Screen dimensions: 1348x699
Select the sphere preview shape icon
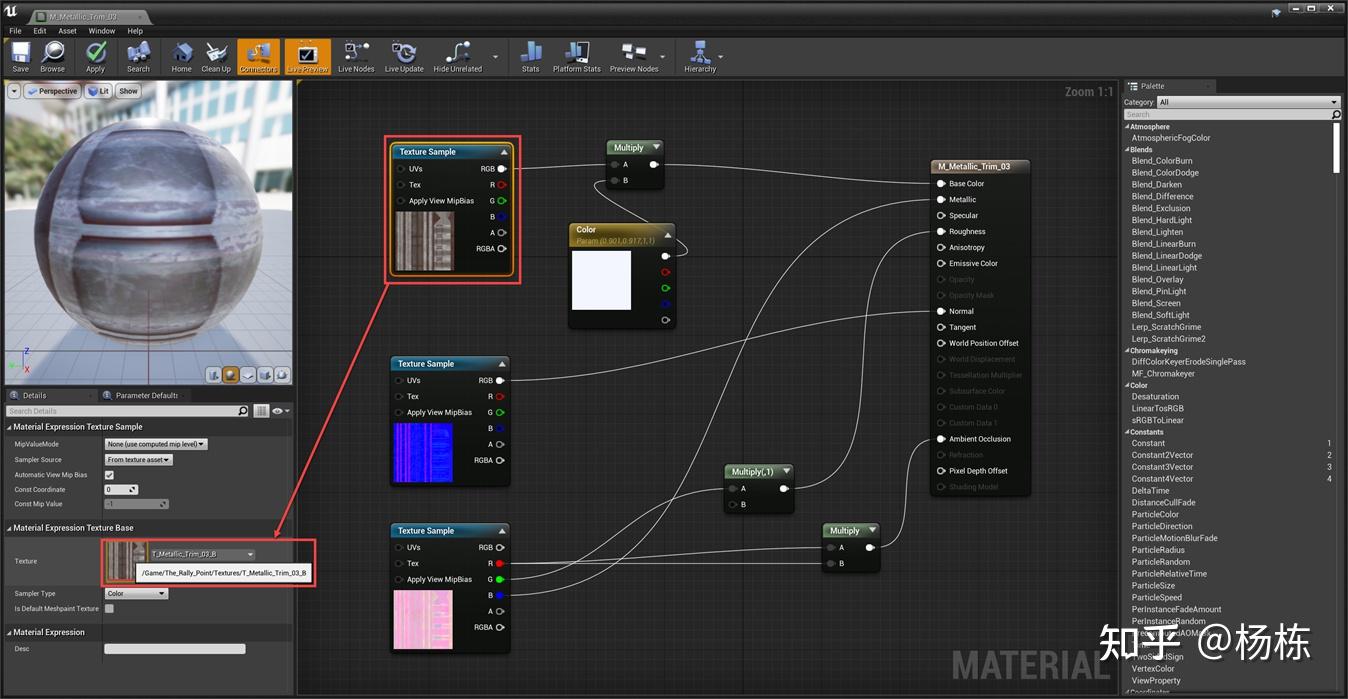230,374
